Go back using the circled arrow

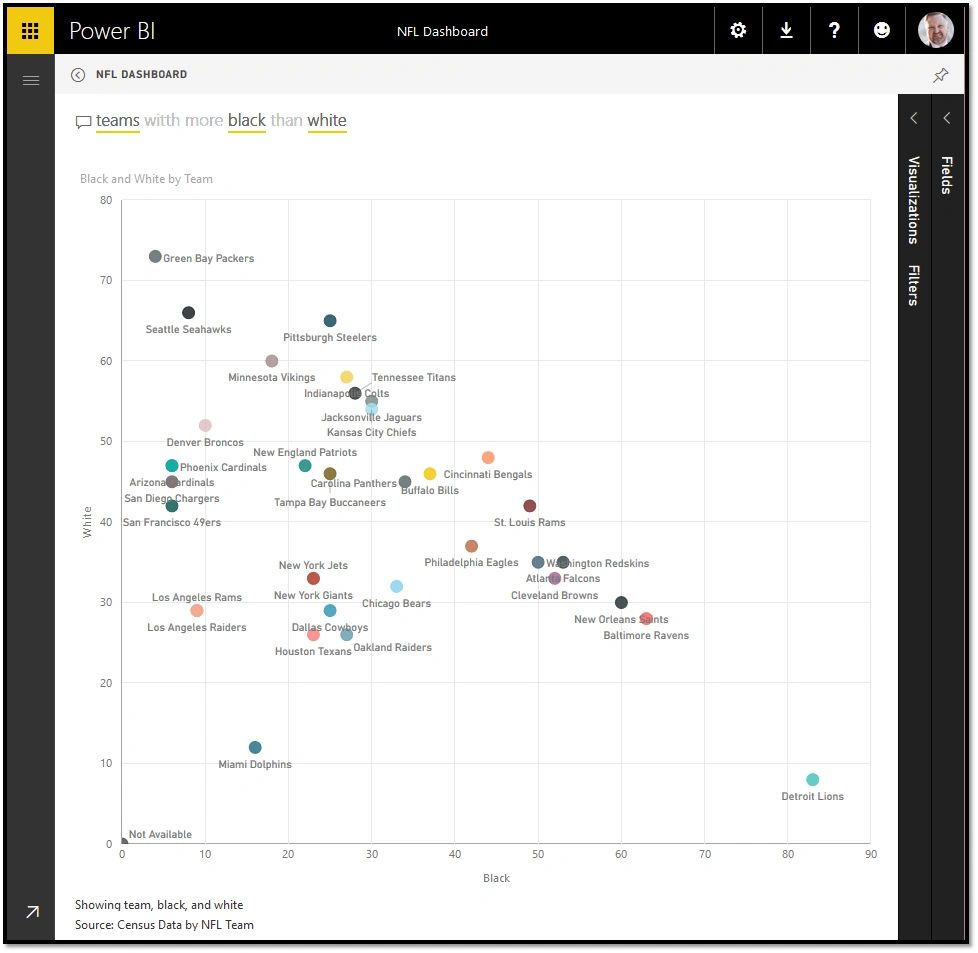click(78, 75)
